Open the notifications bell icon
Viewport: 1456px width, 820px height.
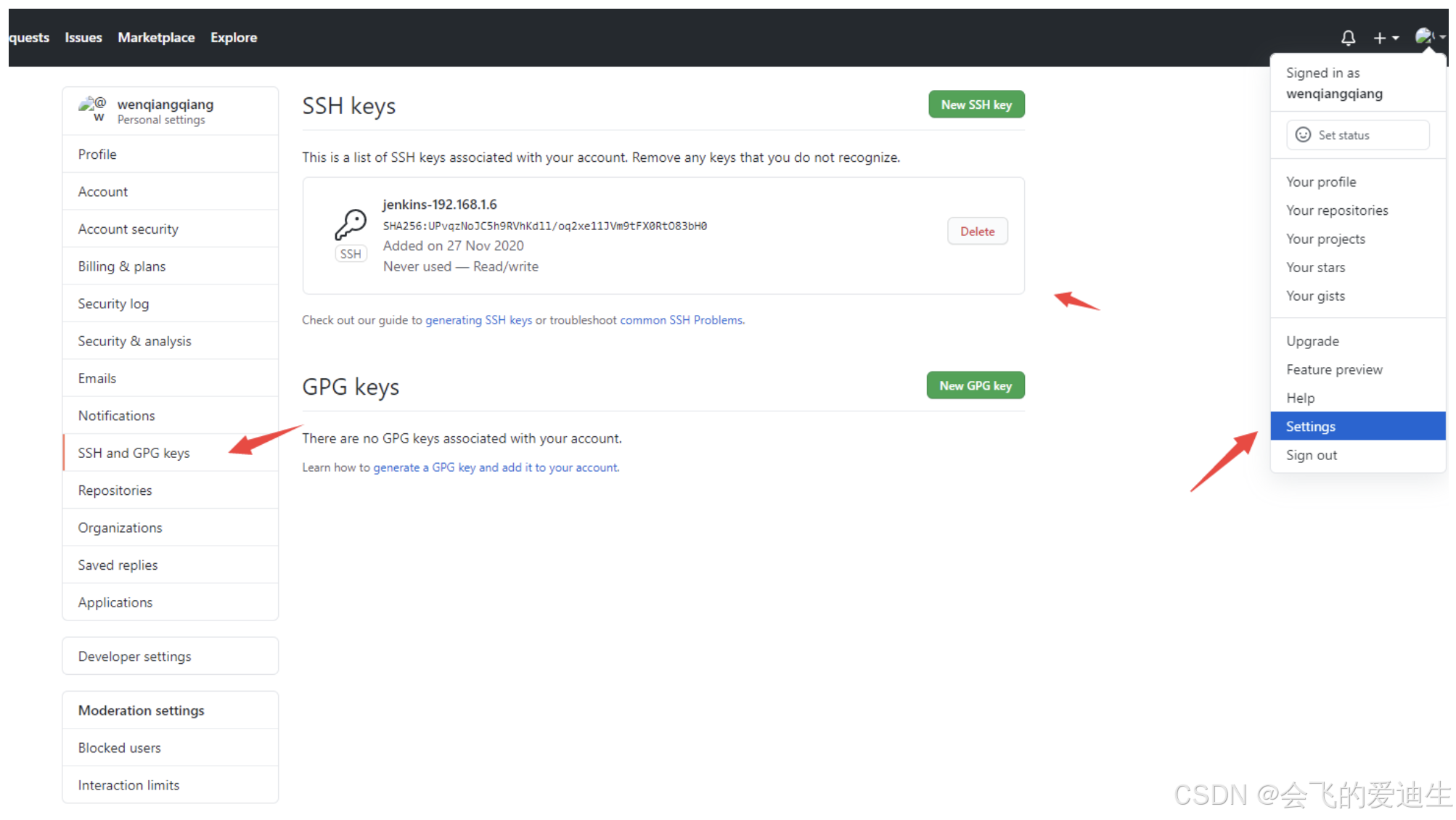[x=1348, y=38]
